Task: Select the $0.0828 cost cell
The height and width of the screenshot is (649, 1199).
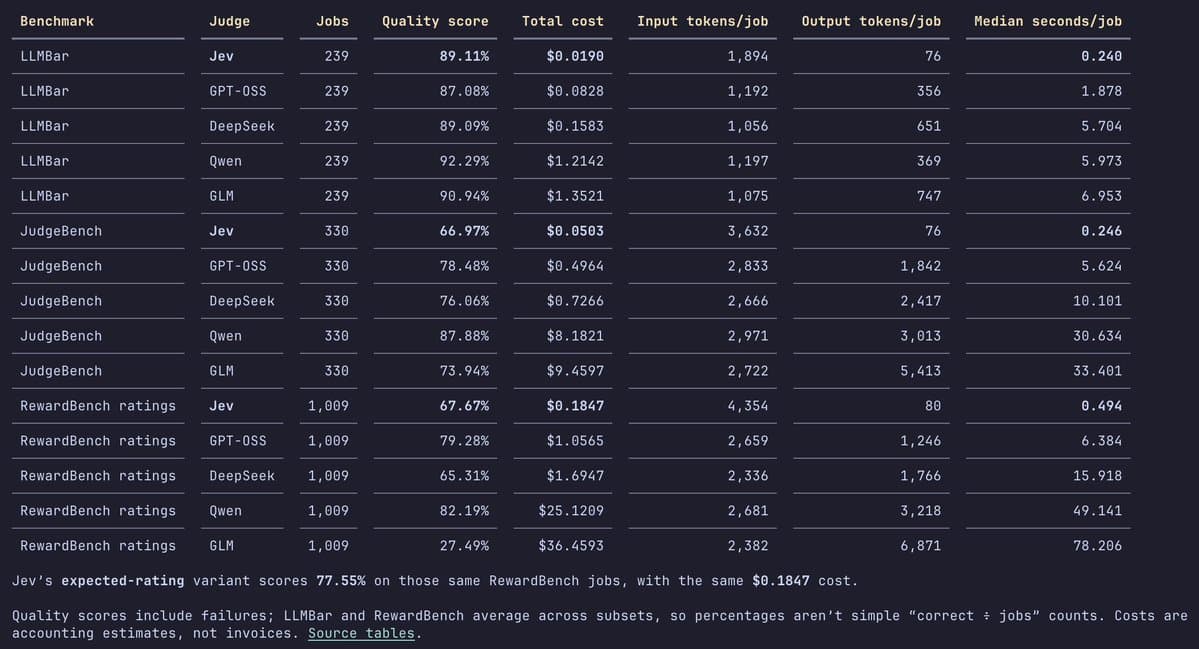Action: pyautogui.click(x=575, y=91)
